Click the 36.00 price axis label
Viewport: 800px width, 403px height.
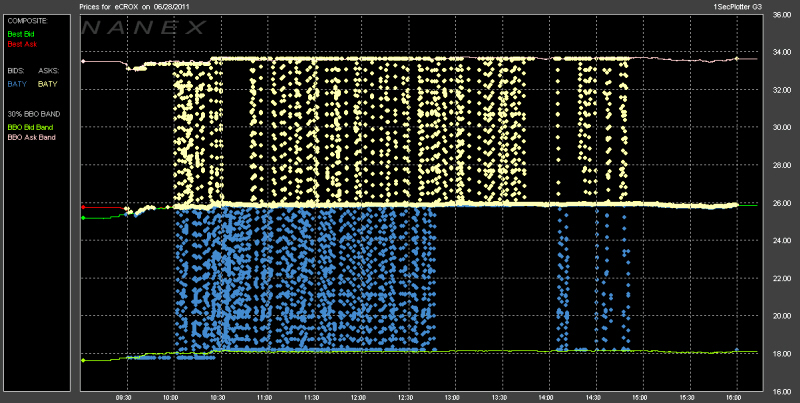pyautogui.click(x=780, y=15)
